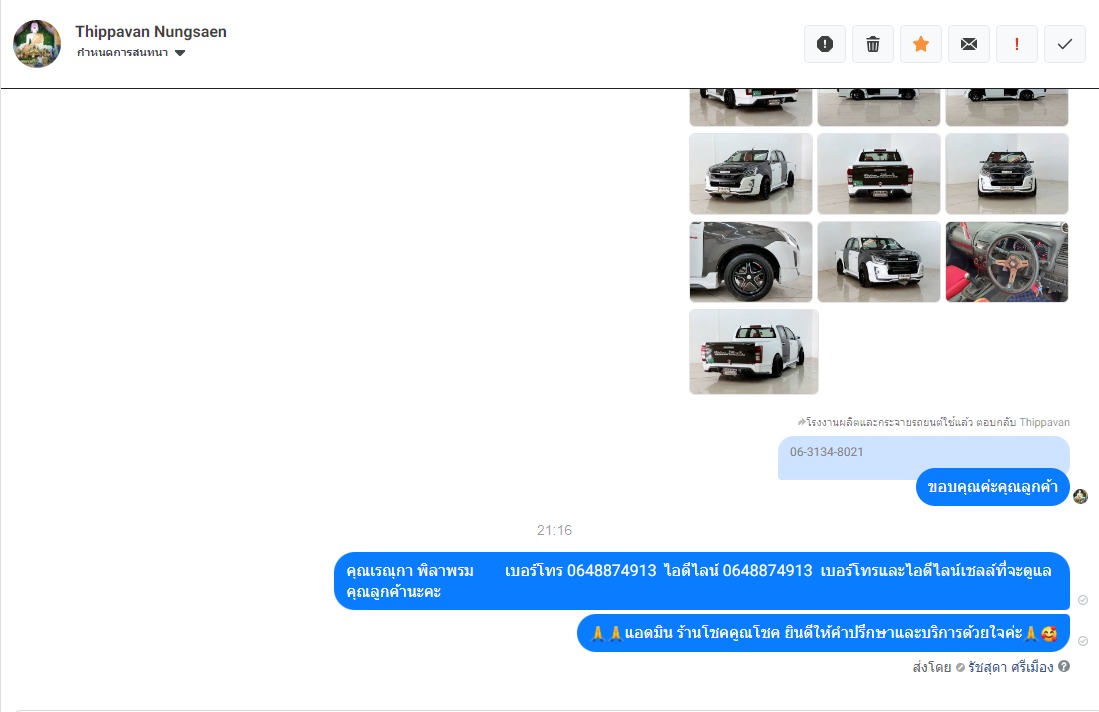Open the truck photo left of the rear view photo

coord(751,174)
